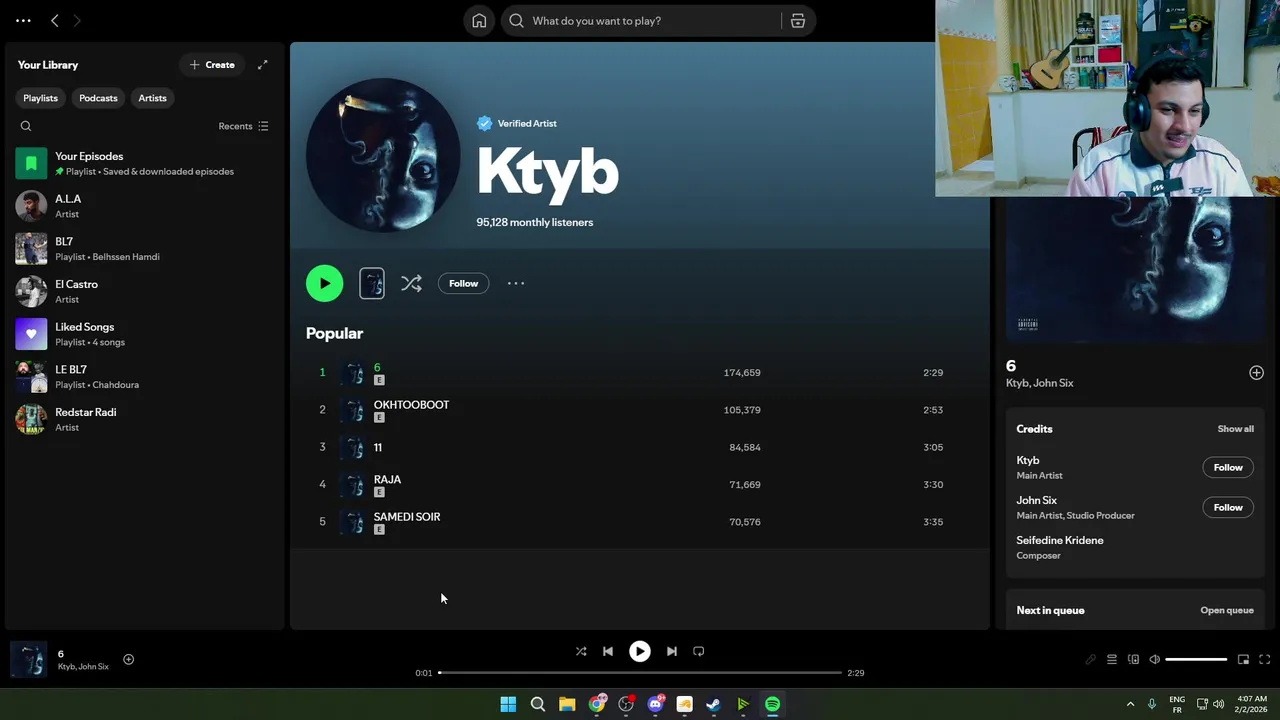Open Your Episodes playlist
Viewport: 1280px width, 720px height.
145,163
